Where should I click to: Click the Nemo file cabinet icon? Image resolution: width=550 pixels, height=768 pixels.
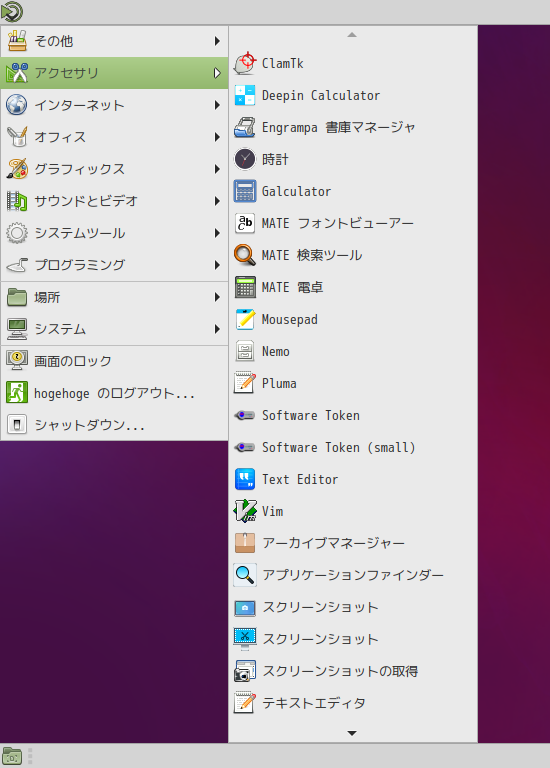(x=245, y=351)
